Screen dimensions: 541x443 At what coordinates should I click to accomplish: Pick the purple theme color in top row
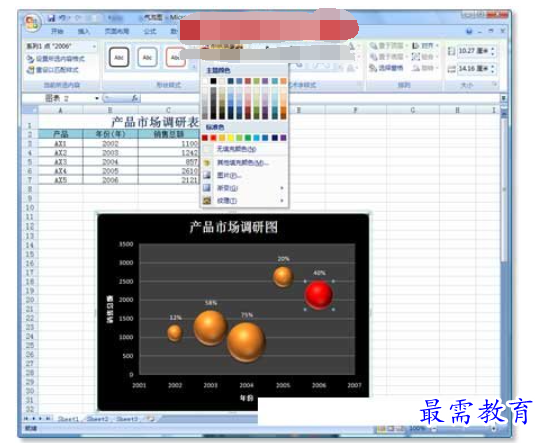pyautogui.click(x=265, y=81)
